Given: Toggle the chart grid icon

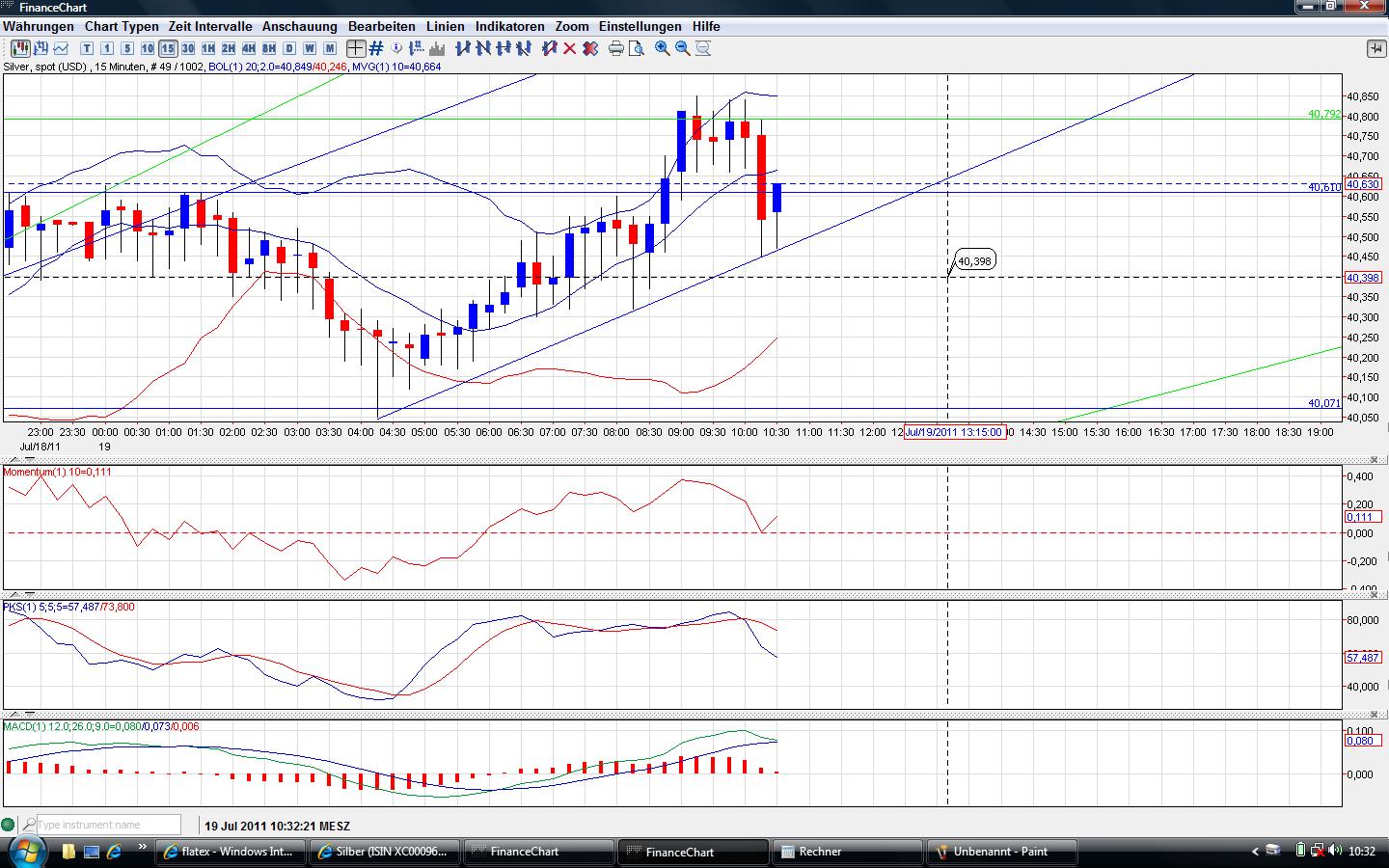Looking at the screenshot, I should coord(376,48).
